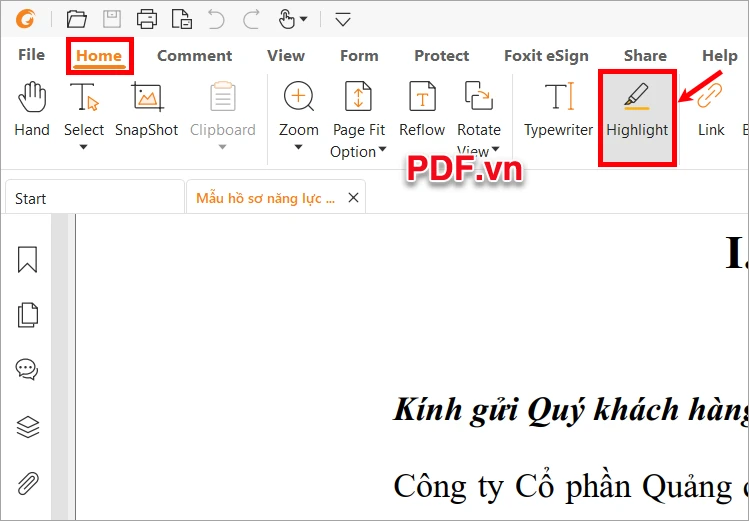Open the Comments side panel
The image size is (749, 521).
click(x=27, y=370)
